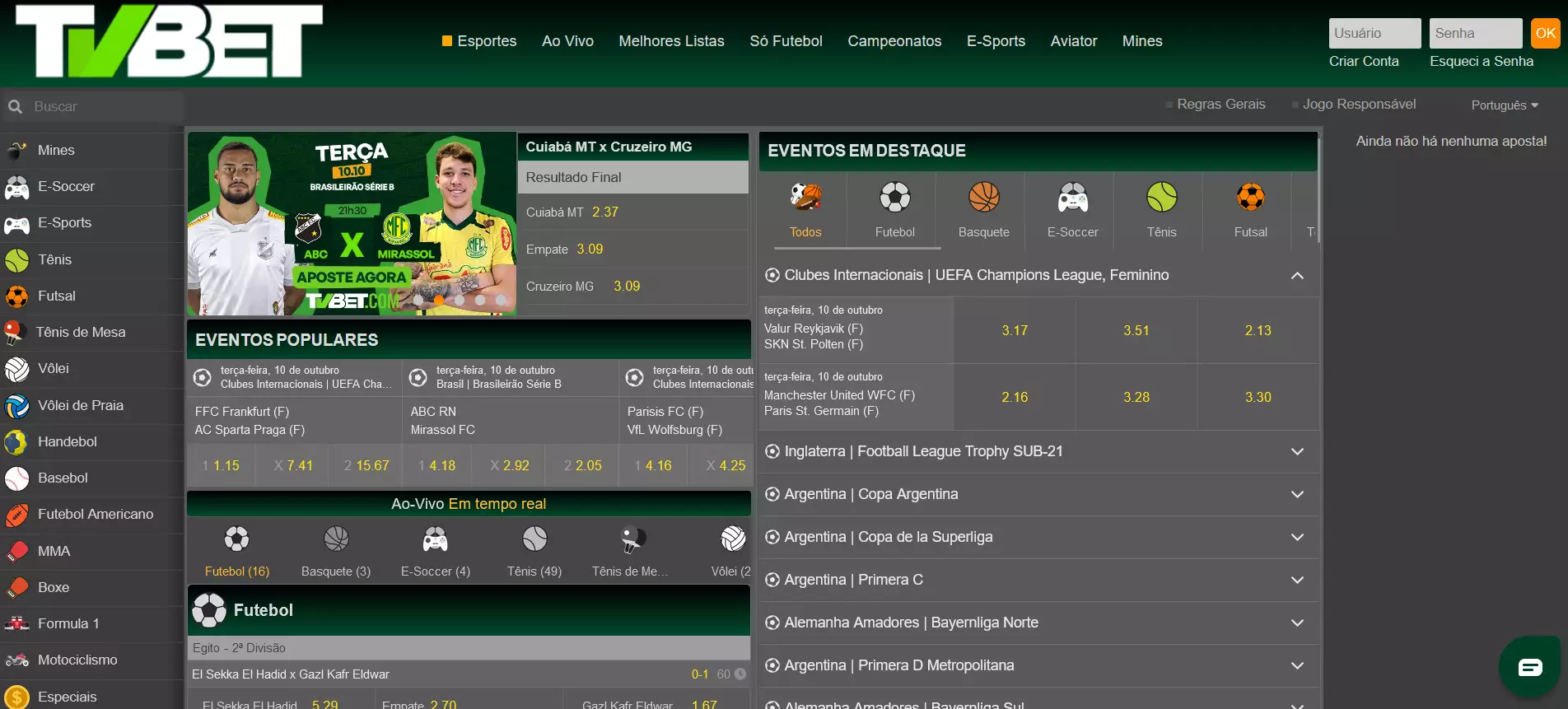The height and width of the screenshot is (709, 1568).
Task: Open Tênis tennis ball icon in sidebar
Action: coord(16,260)
